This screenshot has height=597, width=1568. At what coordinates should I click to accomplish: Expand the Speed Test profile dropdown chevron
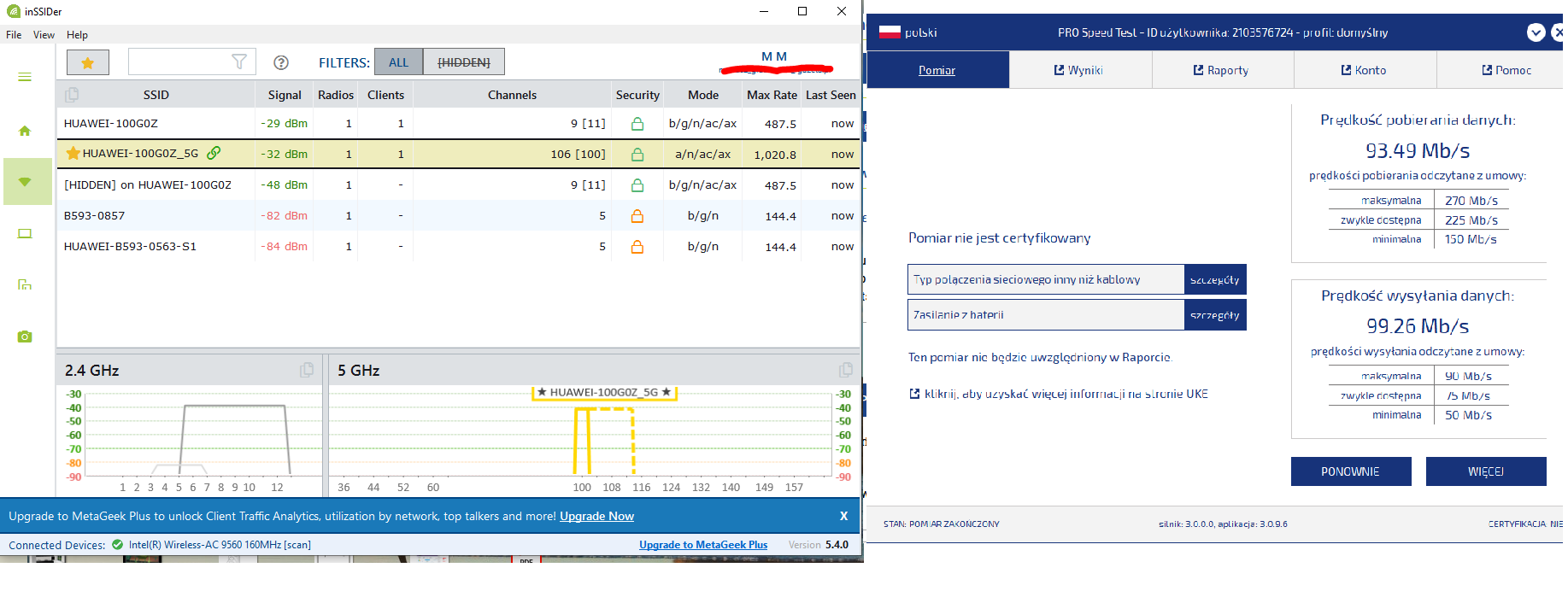1536,32
